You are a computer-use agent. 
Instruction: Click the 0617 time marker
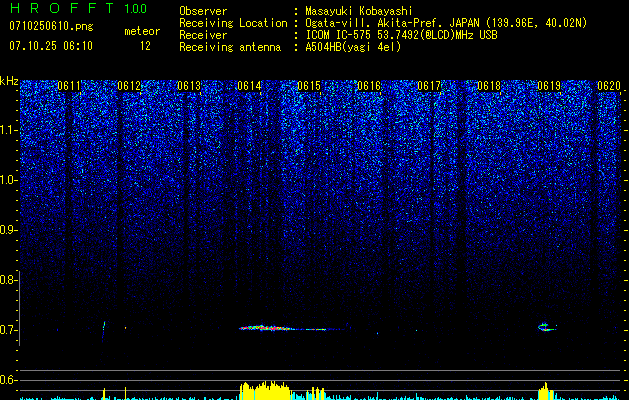pyautogui.click(x=429, y=86)
